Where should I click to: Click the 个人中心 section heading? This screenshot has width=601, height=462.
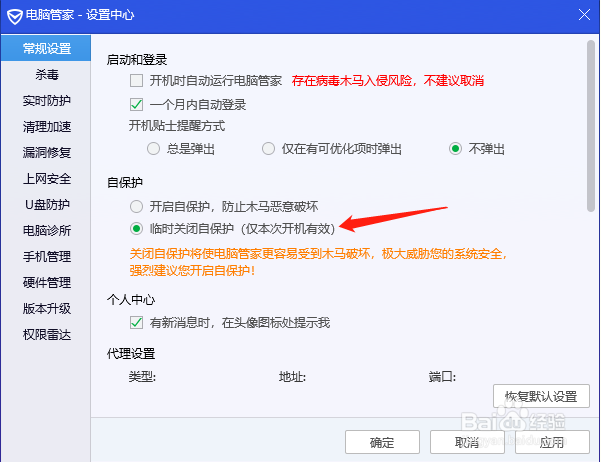(131, 300)
